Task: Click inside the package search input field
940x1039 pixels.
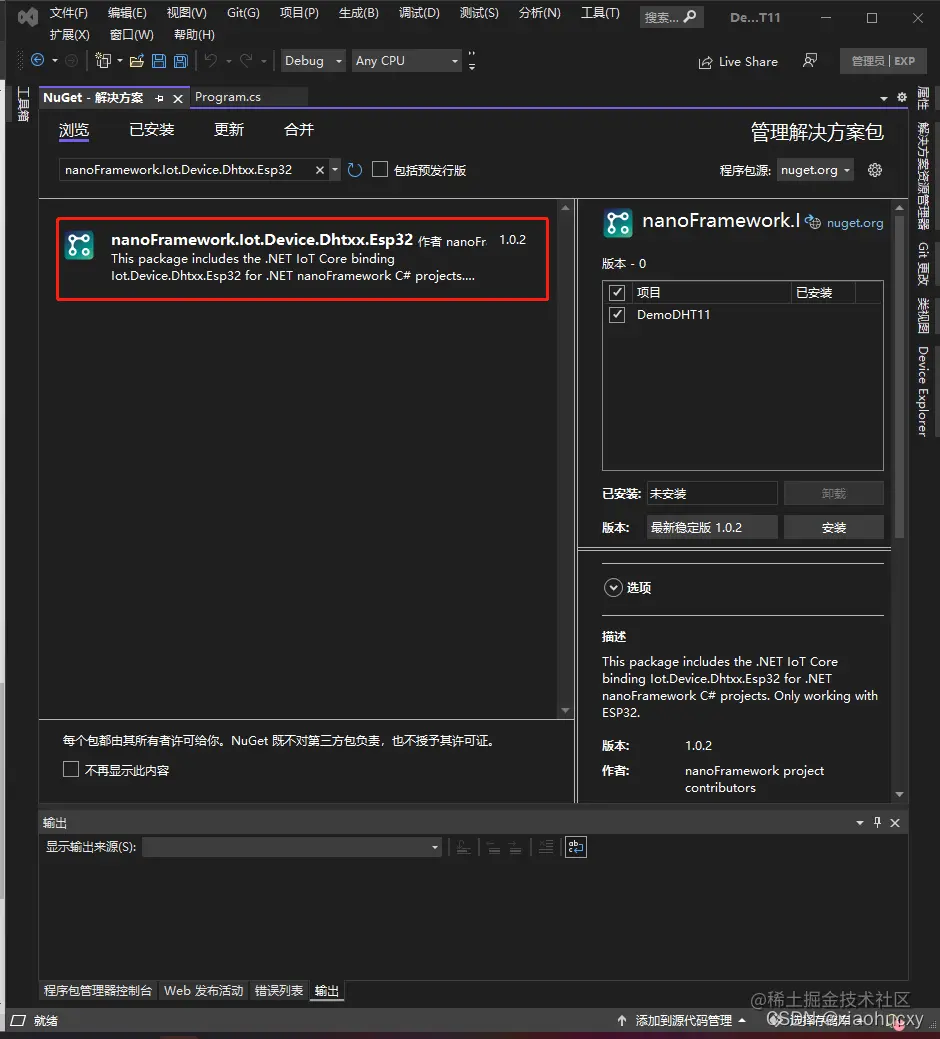Action: tap(187, 170)
